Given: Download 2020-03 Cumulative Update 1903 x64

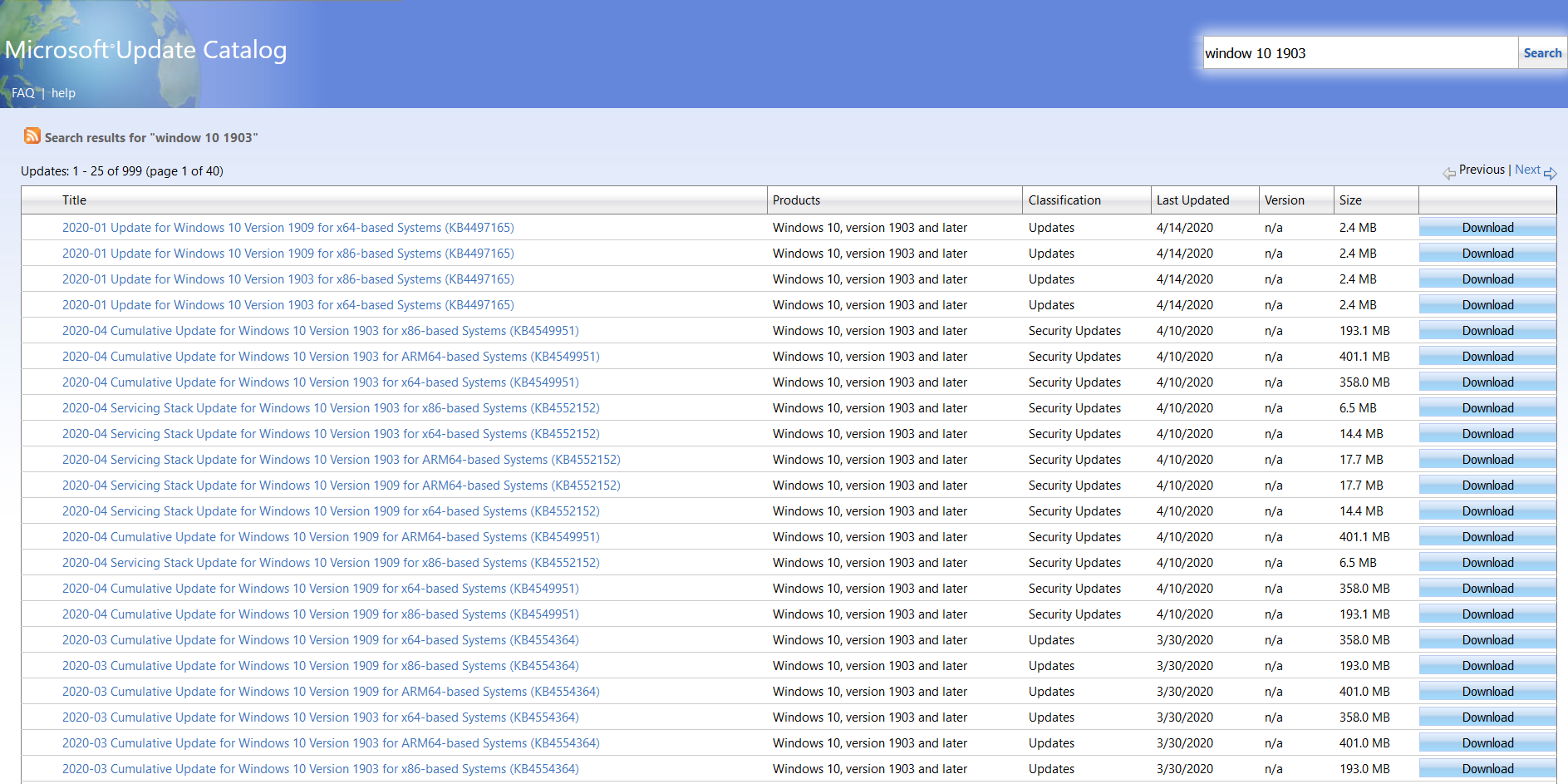Looking at the screenshot, I should (1487, 717).
